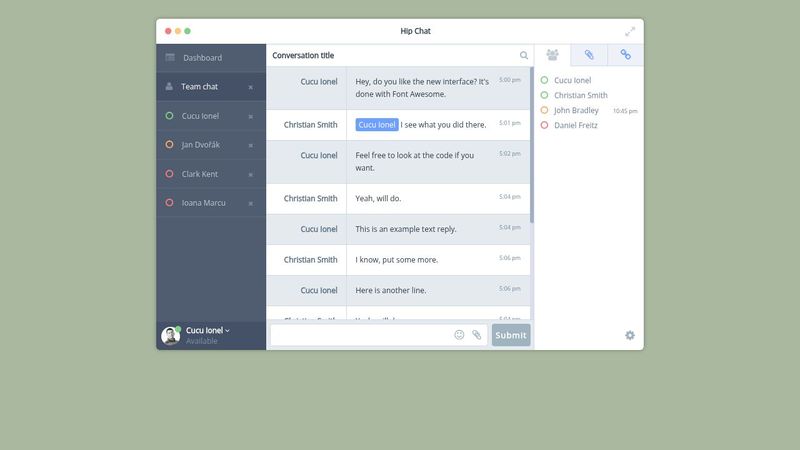Click the red close window button
Viewport: 800px width, 450px height.
point(168,31)
